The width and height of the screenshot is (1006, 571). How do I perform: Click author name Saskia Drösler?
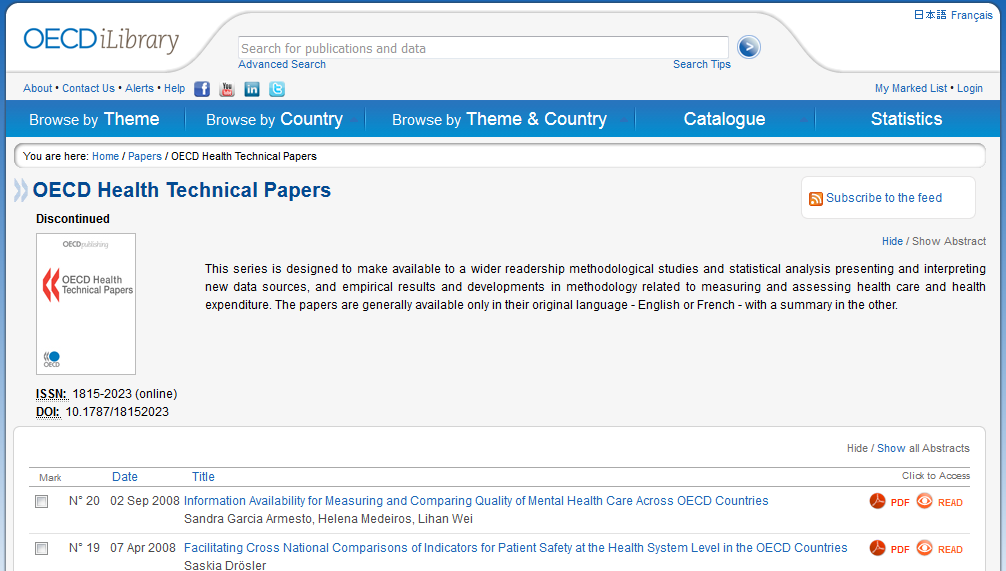pyautogui.click(x=225, y=565)
